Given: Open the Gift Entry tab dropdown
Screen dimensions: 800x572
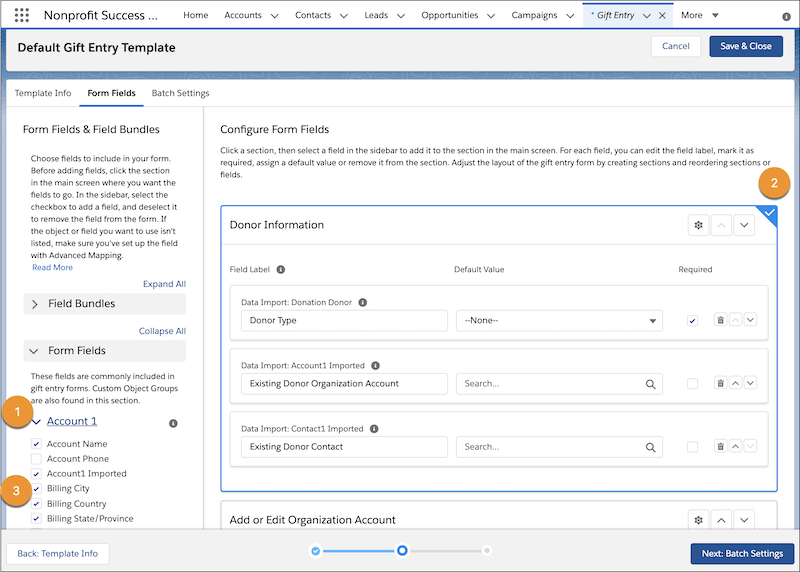Looking at the screenshot, I should (x=646, y=16).
